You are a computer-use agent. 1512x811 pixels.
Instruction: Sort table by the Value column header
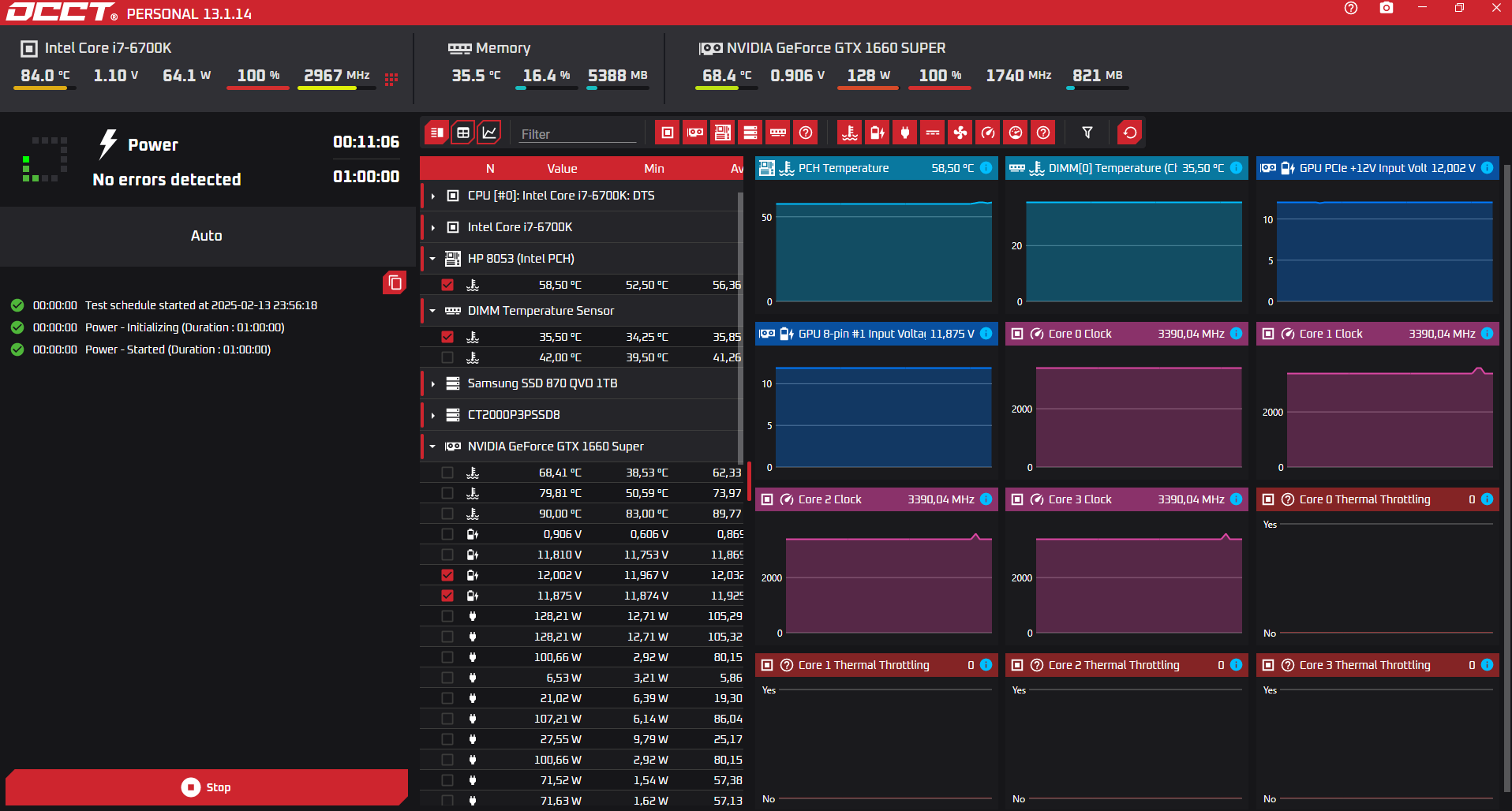[x=562, y=168]
